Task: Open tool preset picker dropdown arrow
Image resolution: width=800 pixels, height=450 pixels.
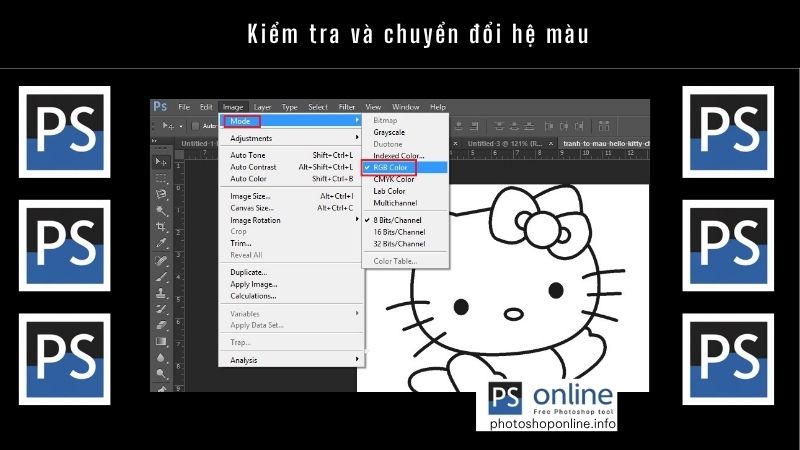Action: point(181,126)
